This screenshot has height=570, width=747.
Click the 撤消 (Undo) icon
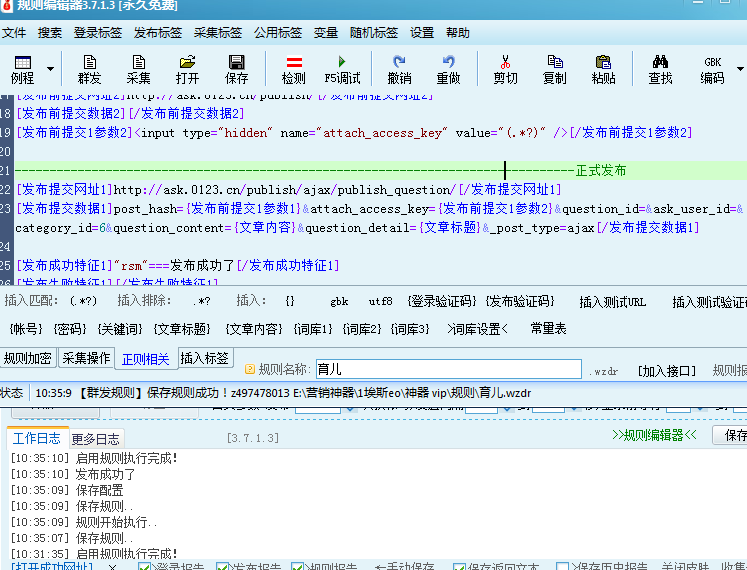coord(399,69)
